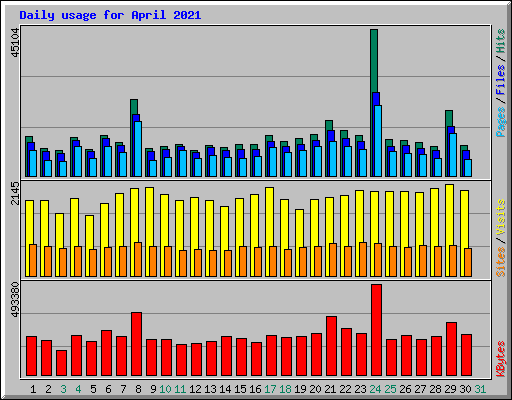Click the green day 11 axis label

pos(180,389)
